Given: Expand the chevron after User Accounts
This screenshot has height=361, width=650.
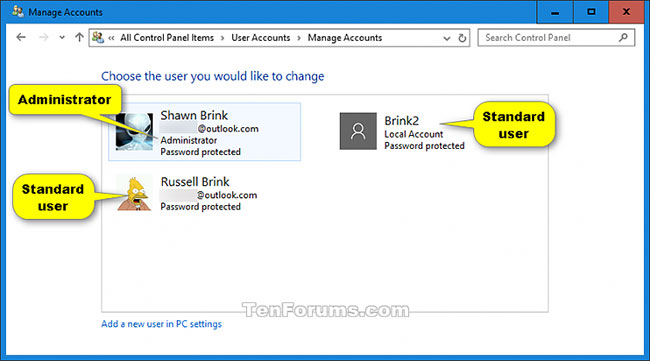Looking at the screenshot, I should coord(299,38).
